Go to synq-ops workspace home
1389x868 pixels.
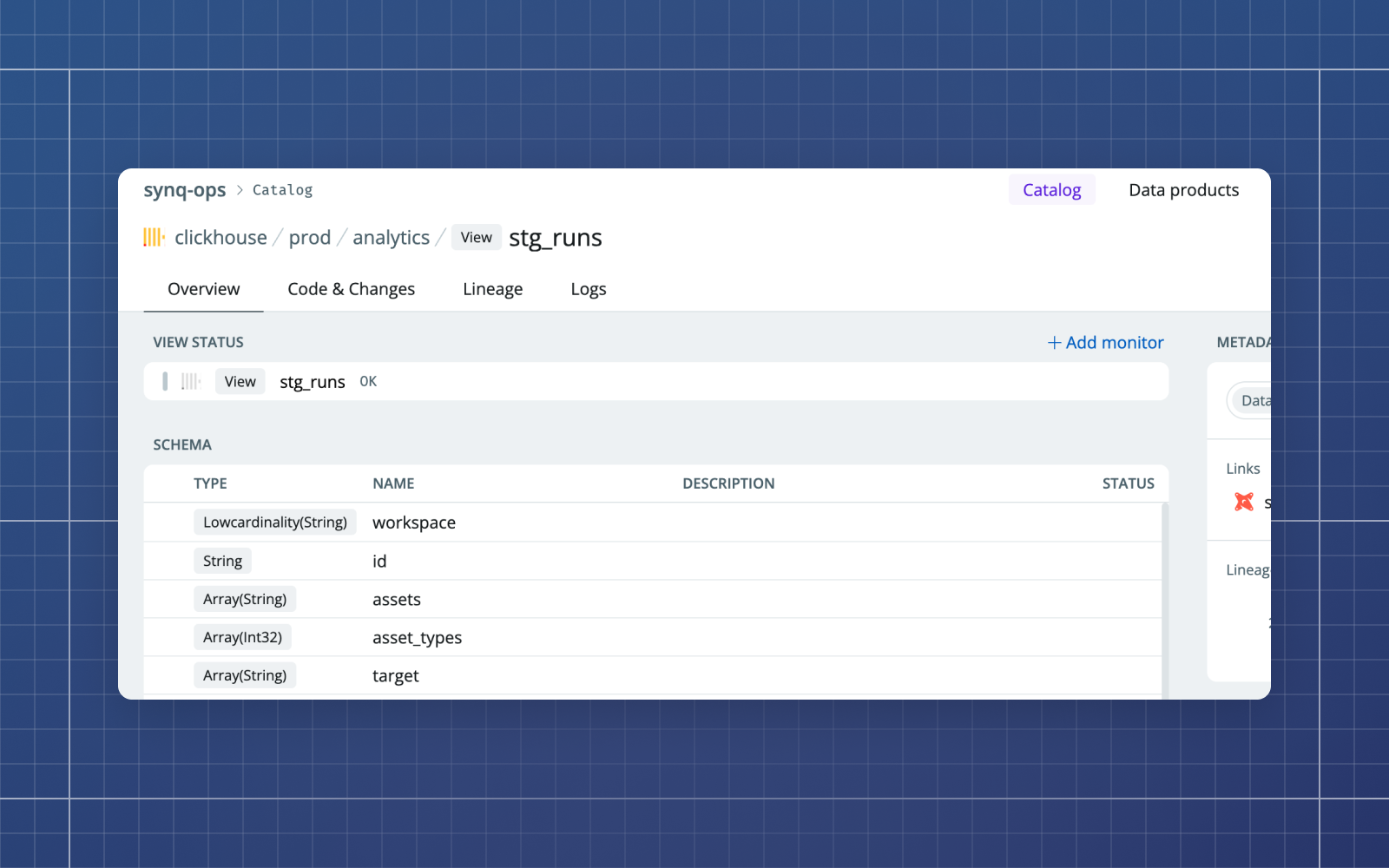184,190
